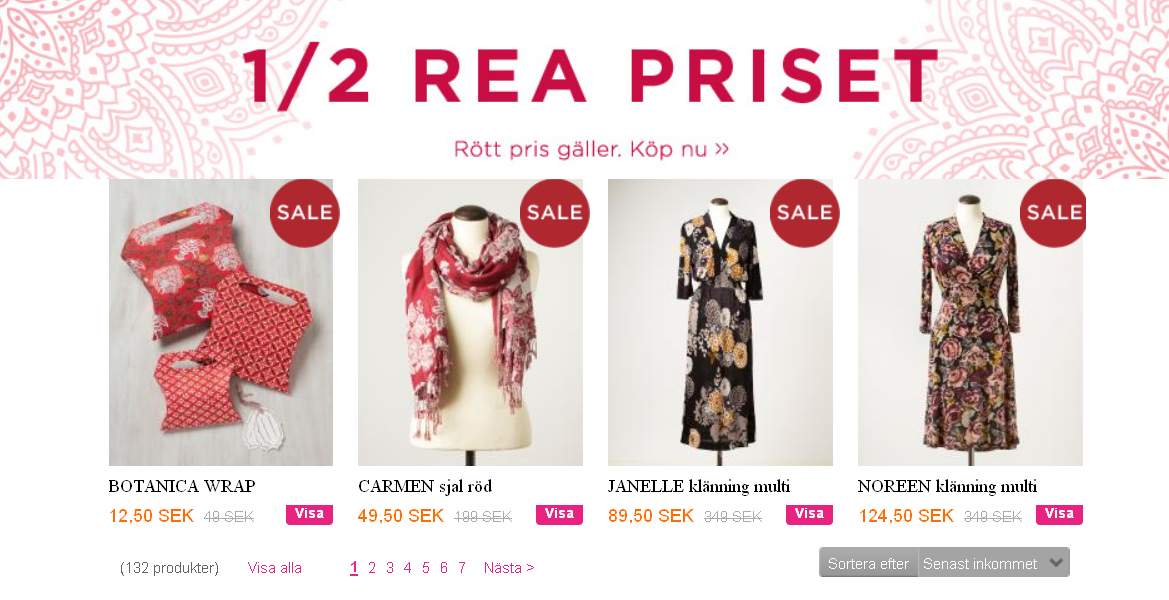The image size is (1169, 600).
Task: Open the Botanica Wrap product image
Action: [x=221, y=322]
